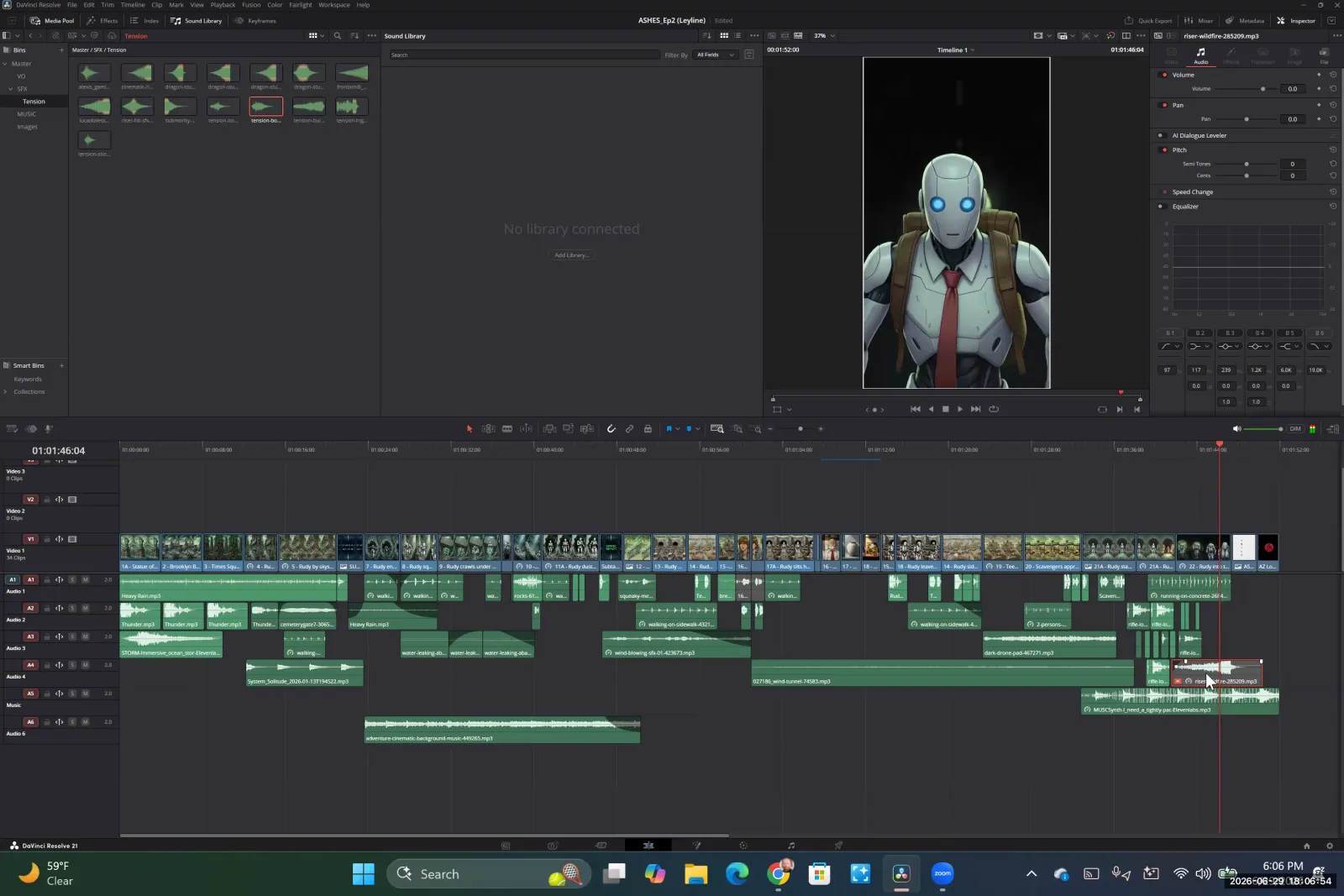Image resolution: width=1344 pixels, height=896 pixels.
Task: Select the Audio tab in Inspector
Action: 1201,56
